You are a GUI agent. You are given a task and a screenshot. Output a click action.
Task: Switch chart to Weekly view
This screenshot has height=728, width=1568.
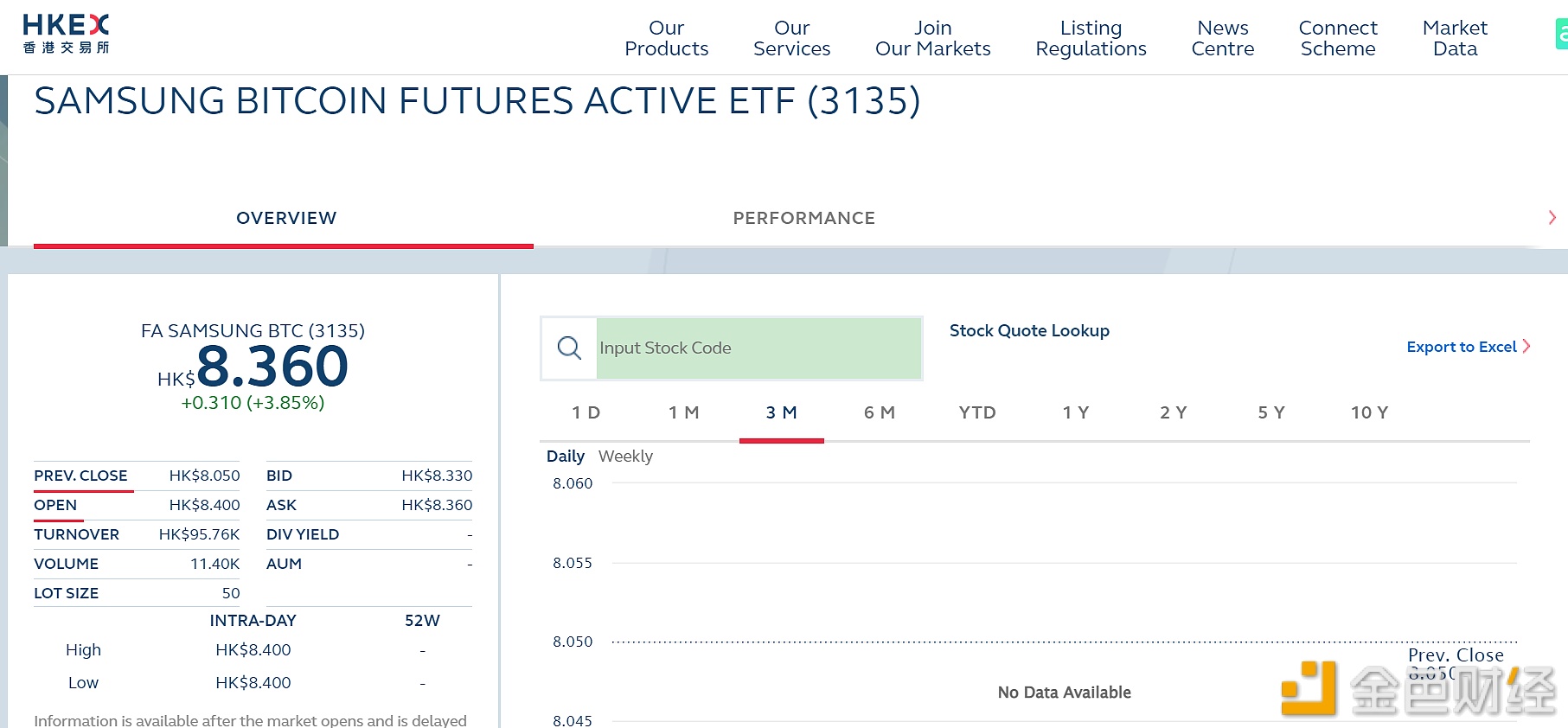(625, 457)
